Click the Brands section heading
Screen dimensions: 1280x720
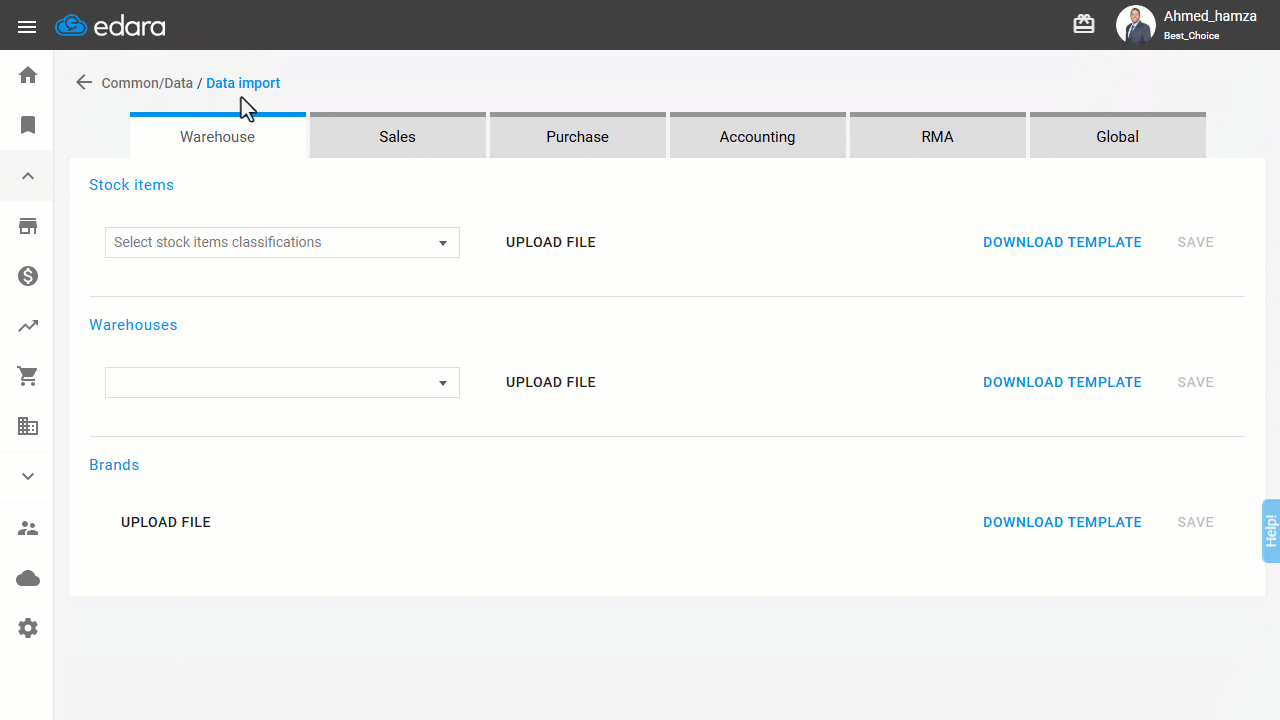click(114, 465)
